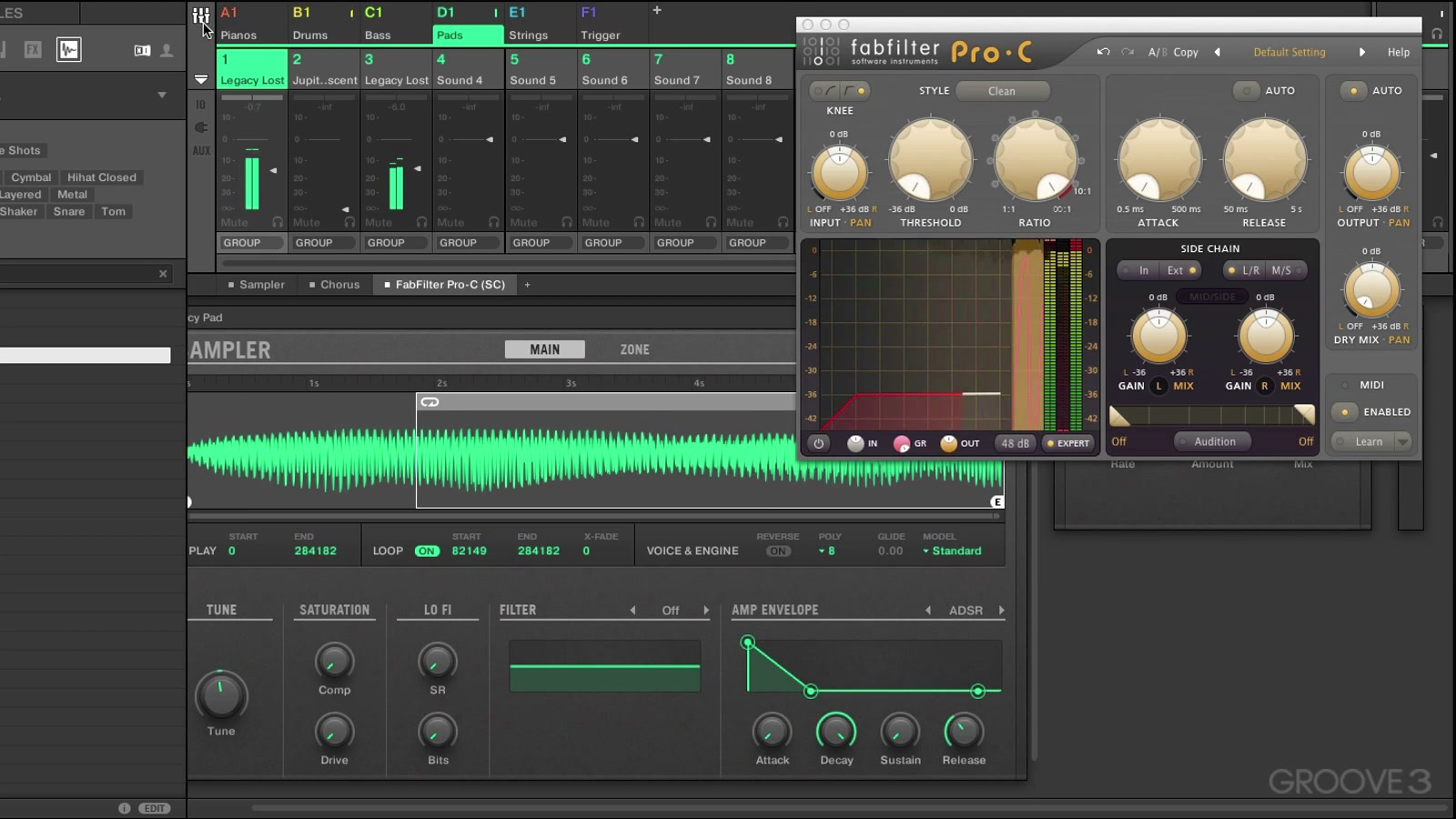The image size is (1456, 819).
Task: Toggle the Loop ON switch
Action: pos(427,551)
